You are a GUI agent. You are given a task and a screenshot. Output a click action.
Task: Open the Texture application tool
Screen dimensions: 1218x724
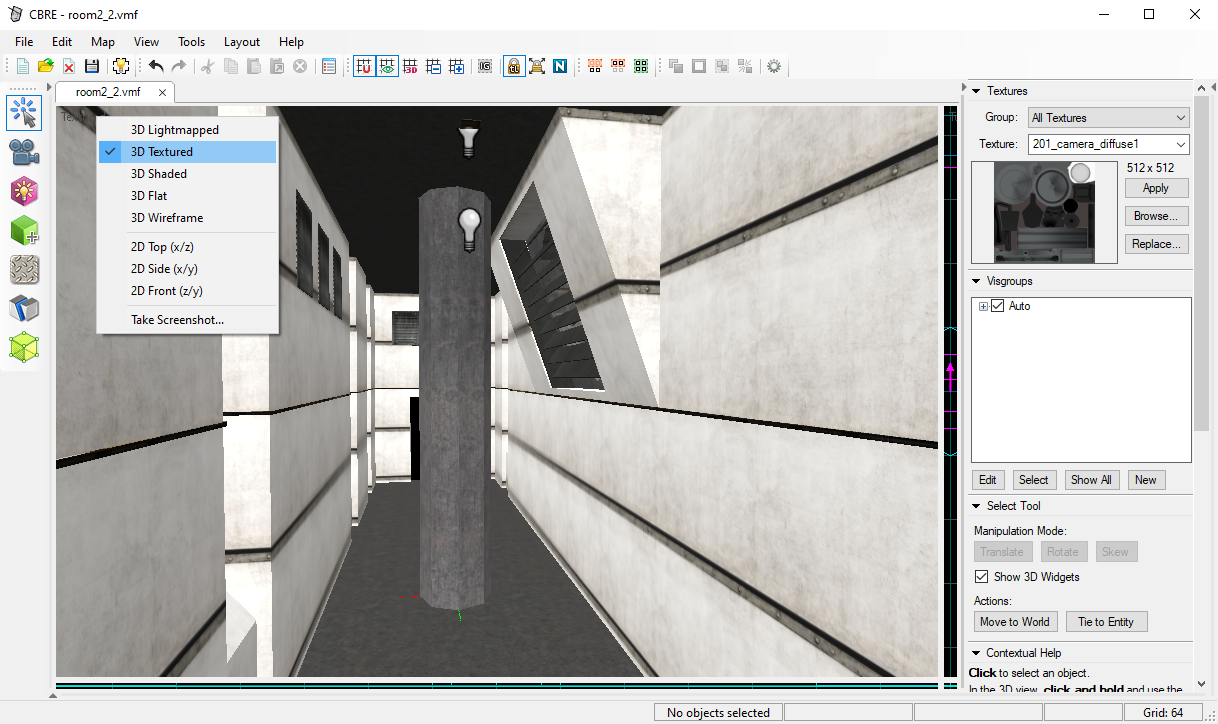point(24,269)
